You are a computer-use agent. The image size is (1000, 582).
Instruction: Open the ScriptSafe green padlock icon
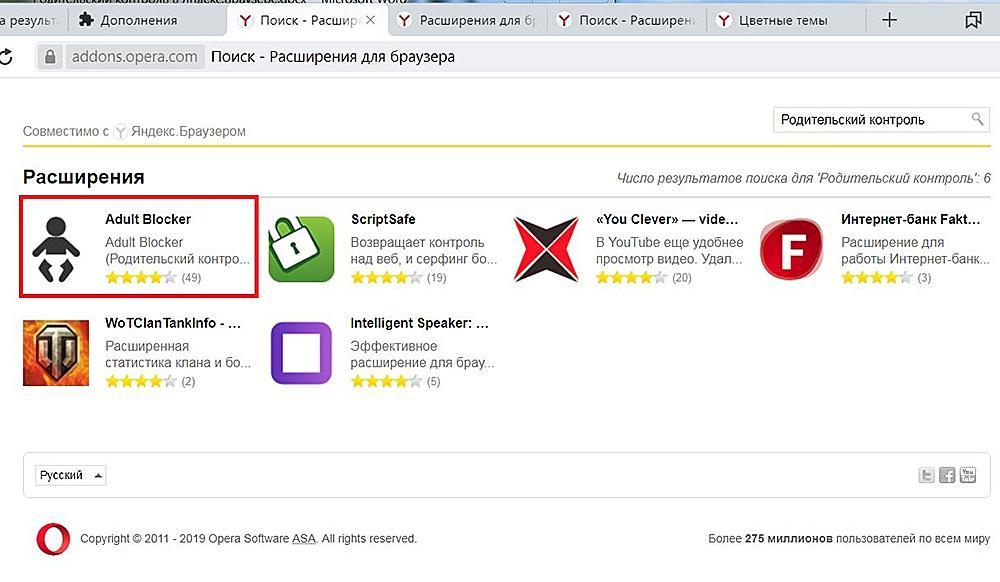coord(301,249)
